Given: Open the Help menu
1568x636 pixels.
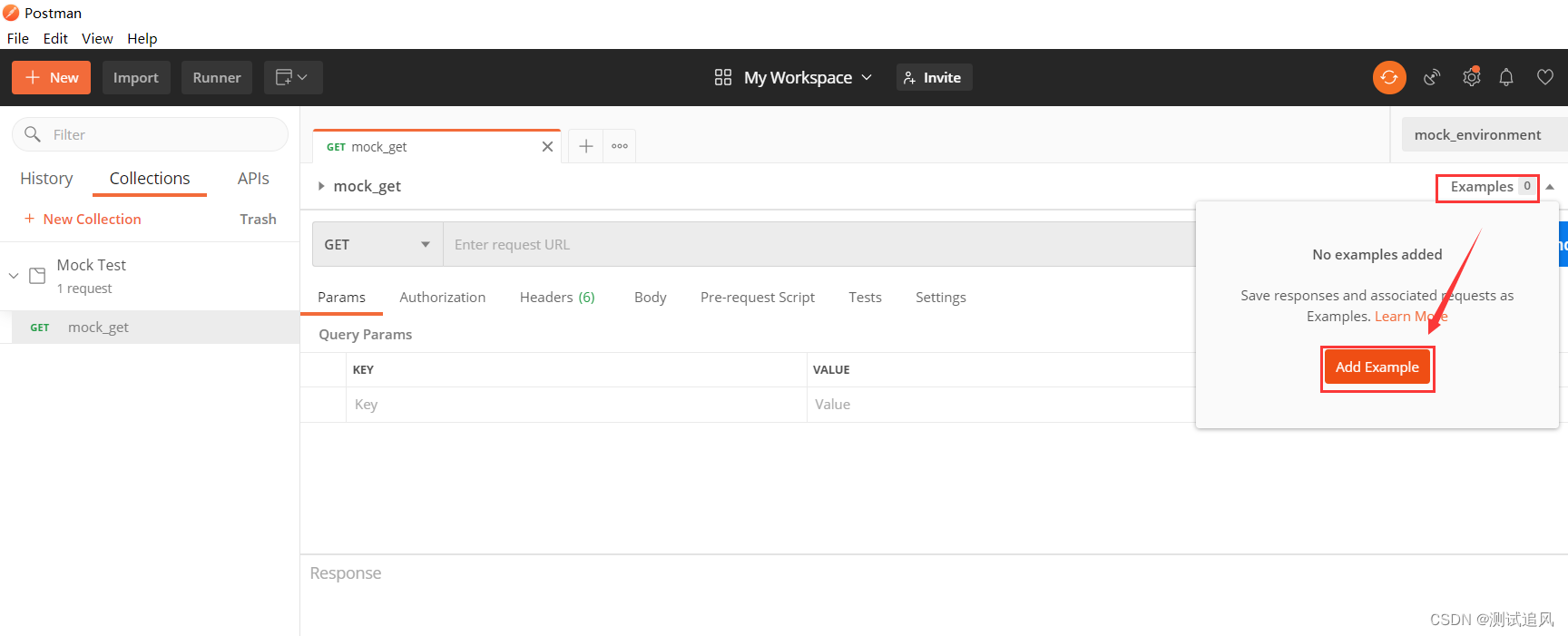Looking at the screenshot, I should (x=142, y=38).
